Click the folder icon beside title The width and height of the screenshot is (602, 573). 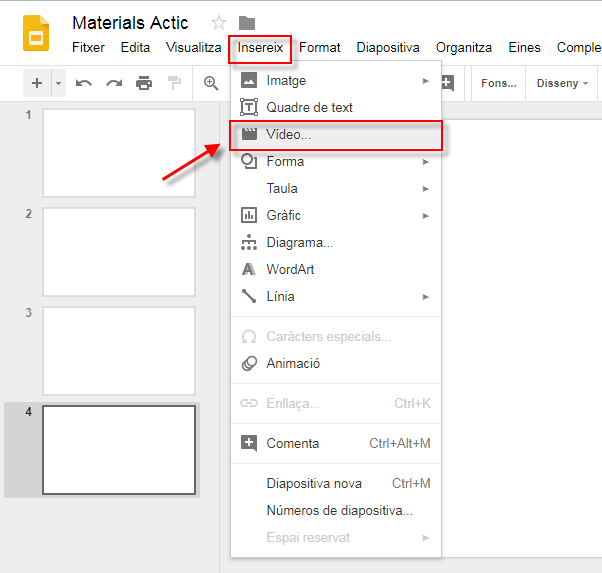247,23
